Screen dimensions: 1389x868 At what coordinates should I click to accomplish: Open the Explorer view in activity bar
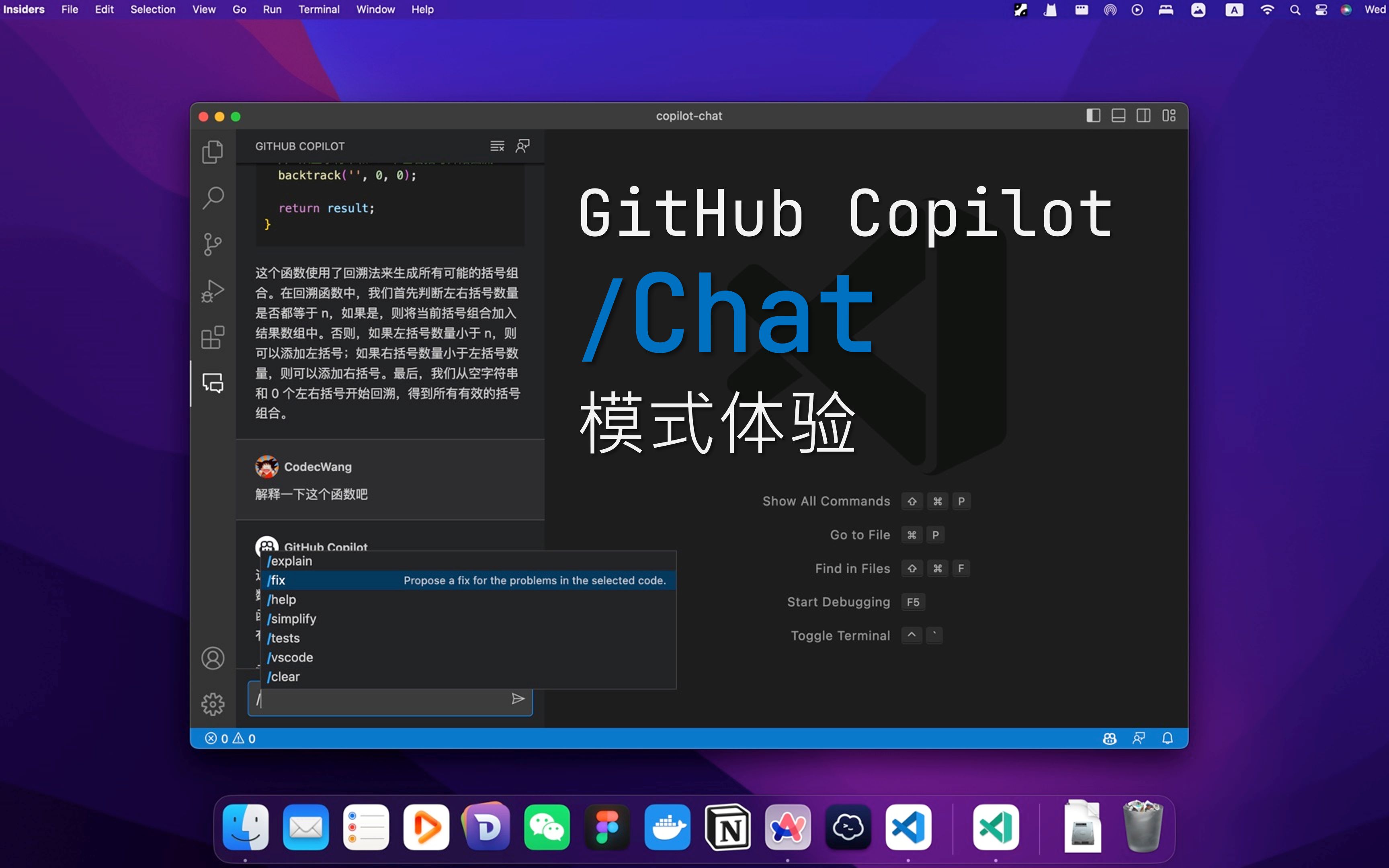(x=213, y=152)
